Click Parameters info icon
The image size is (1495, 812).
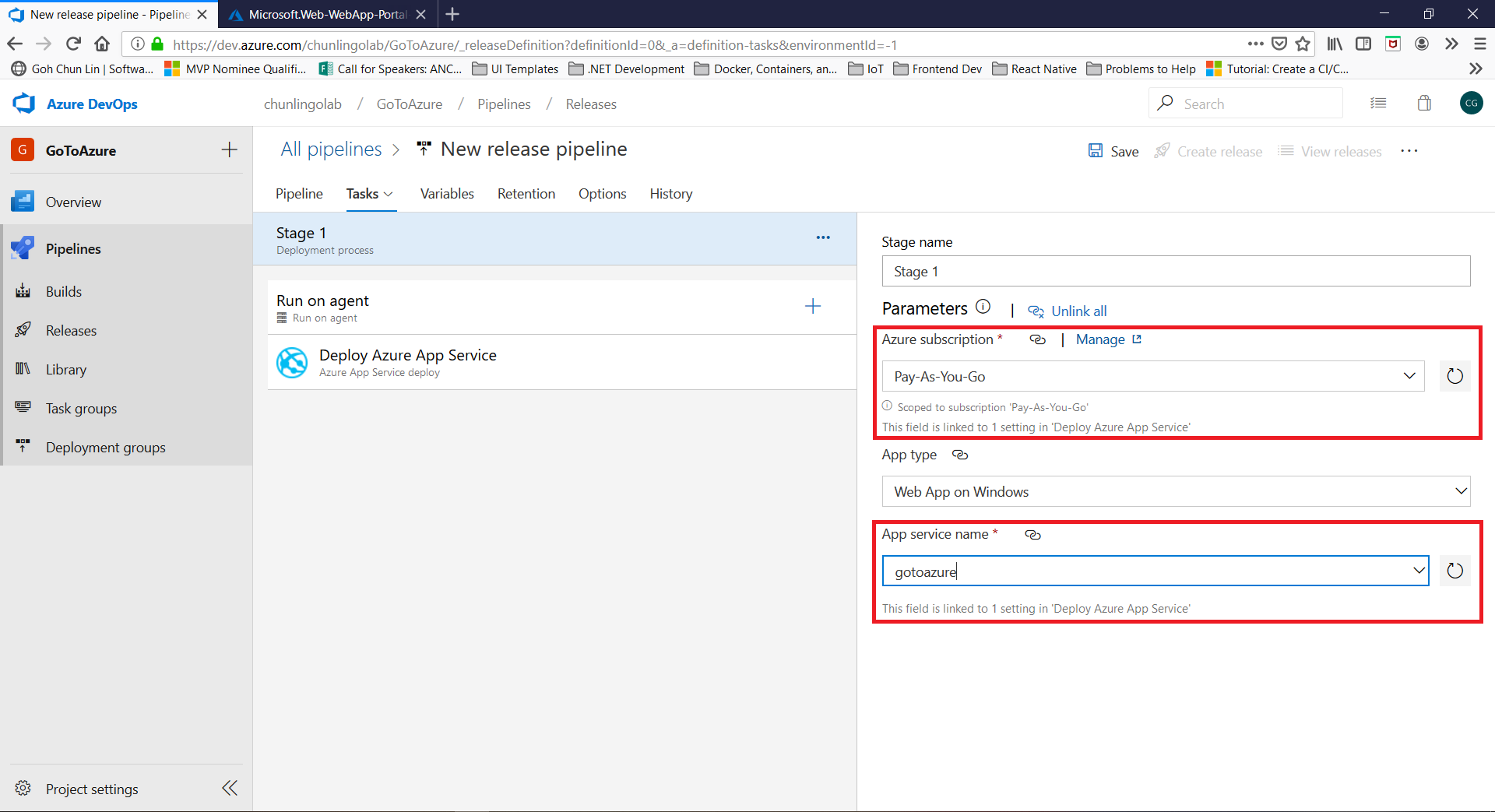(x=983, y=307)
